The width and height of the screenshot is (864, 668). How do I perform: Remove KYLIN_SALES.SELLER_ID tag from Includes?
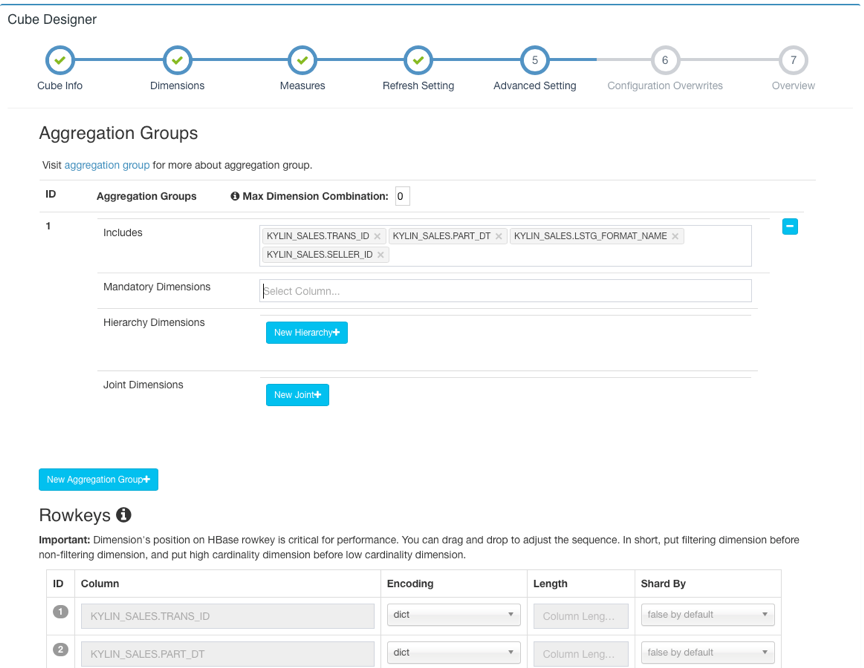pos(381,255)
